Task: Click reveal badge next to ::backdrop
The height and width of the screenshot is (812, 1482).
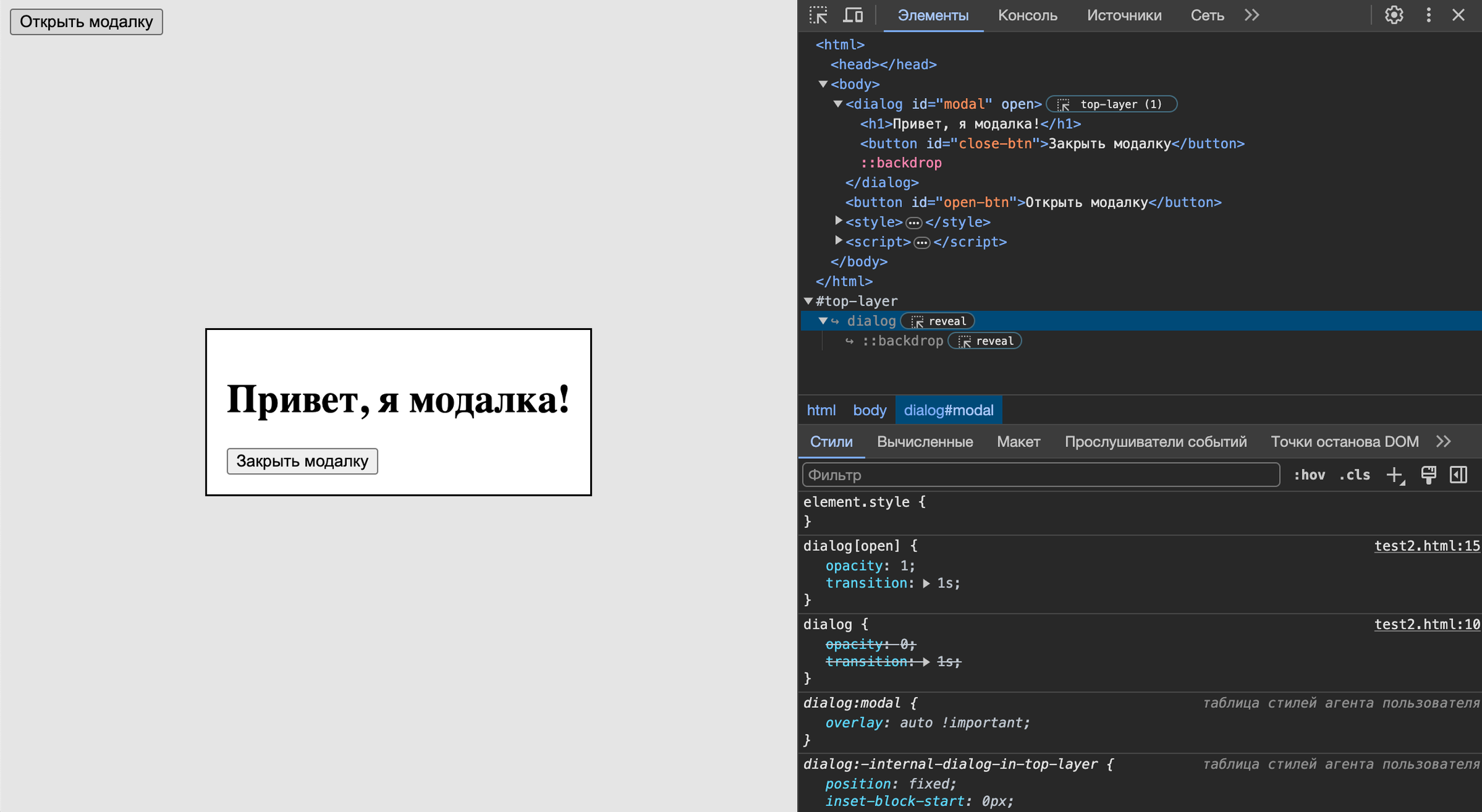Action: point(985,341)
